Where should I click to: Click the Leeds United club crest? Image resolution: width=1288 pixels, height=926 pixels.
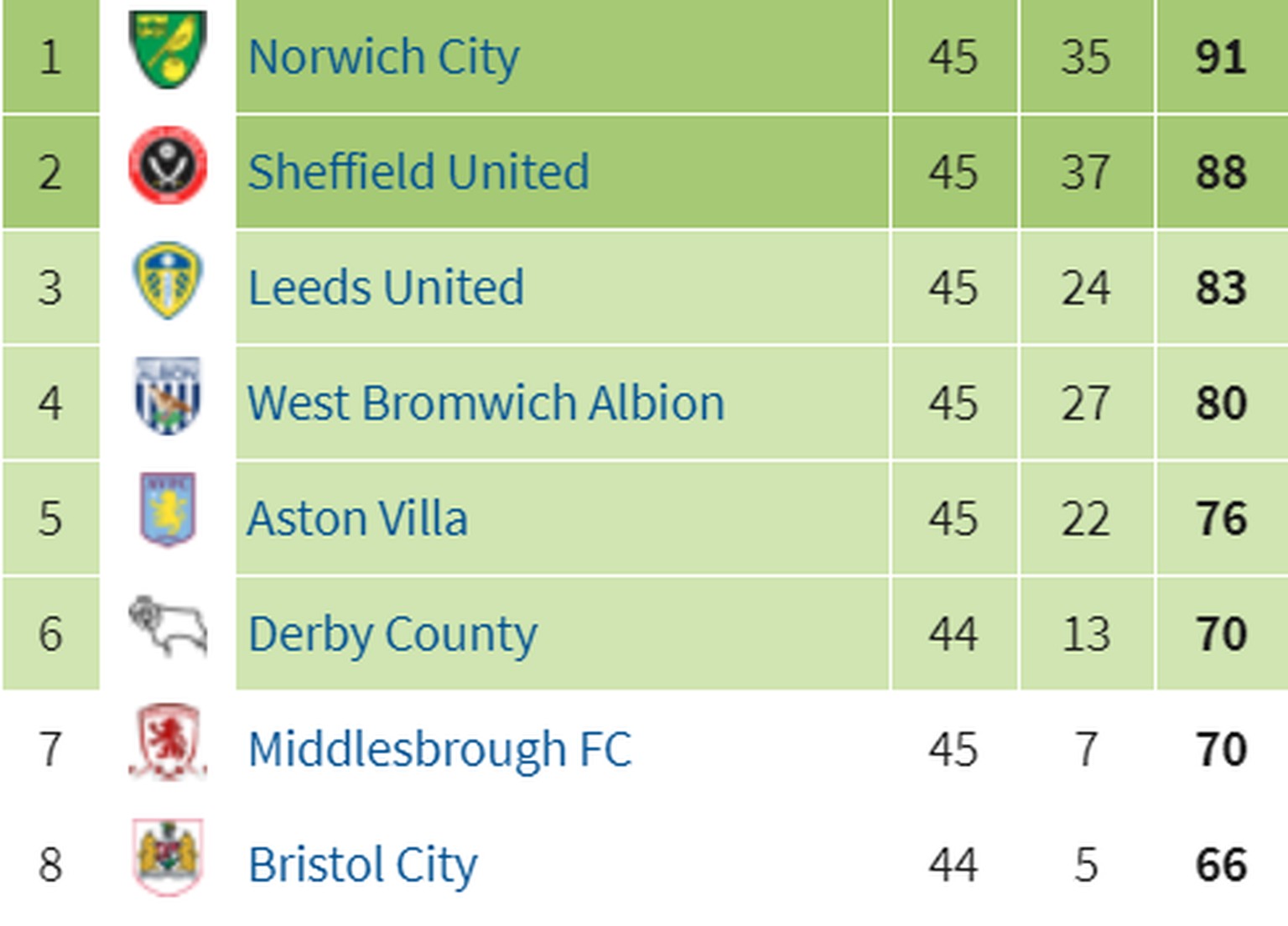(168, 280)
